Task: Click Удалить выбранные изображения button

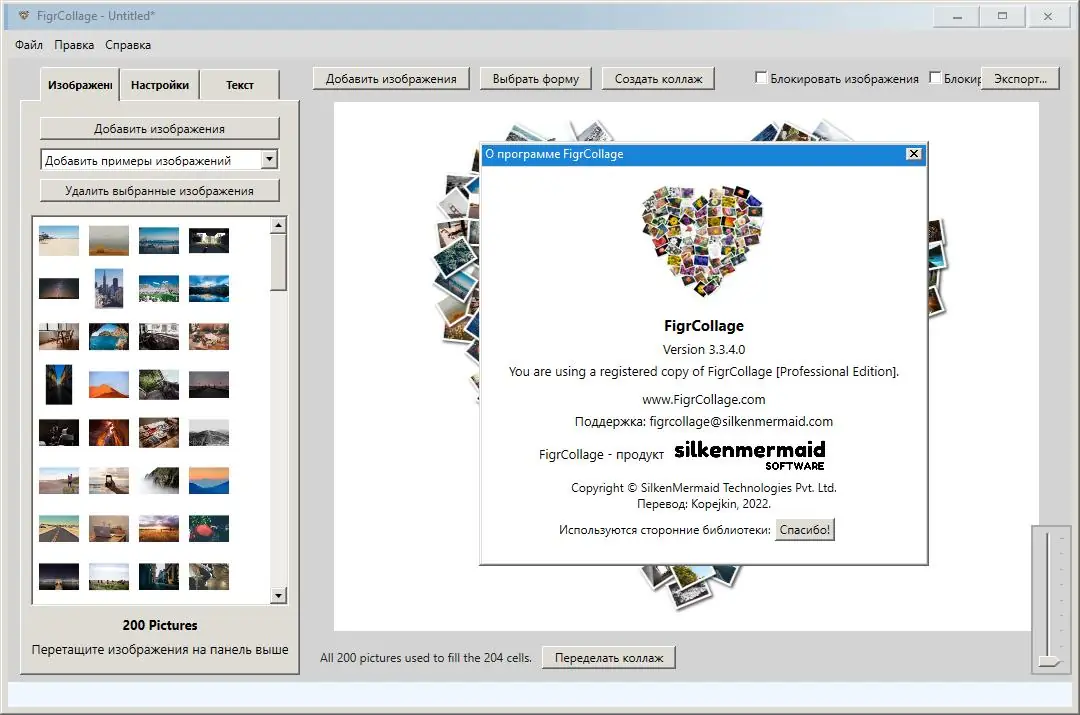Action: 160,191
